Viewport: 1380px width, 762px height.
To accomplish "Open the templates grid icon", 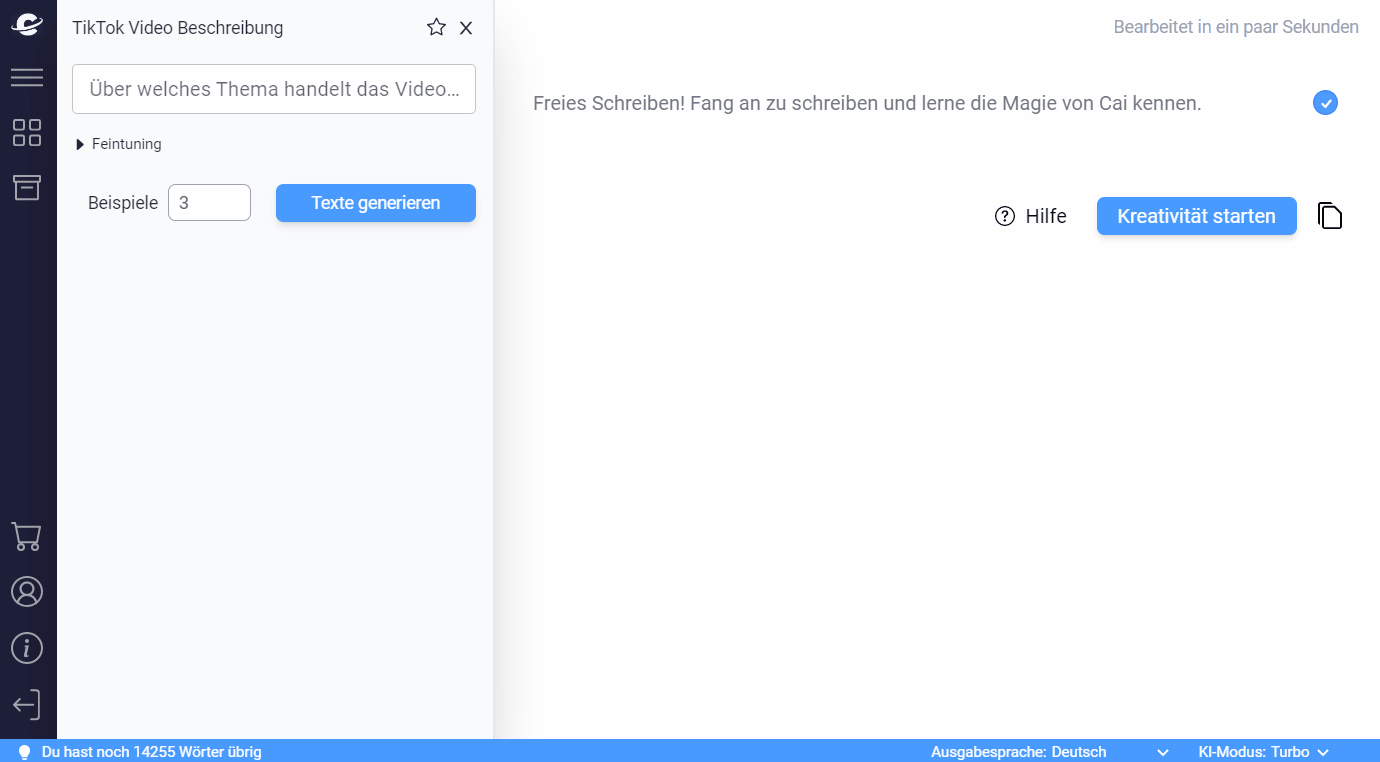I will (x=27, y=132).
